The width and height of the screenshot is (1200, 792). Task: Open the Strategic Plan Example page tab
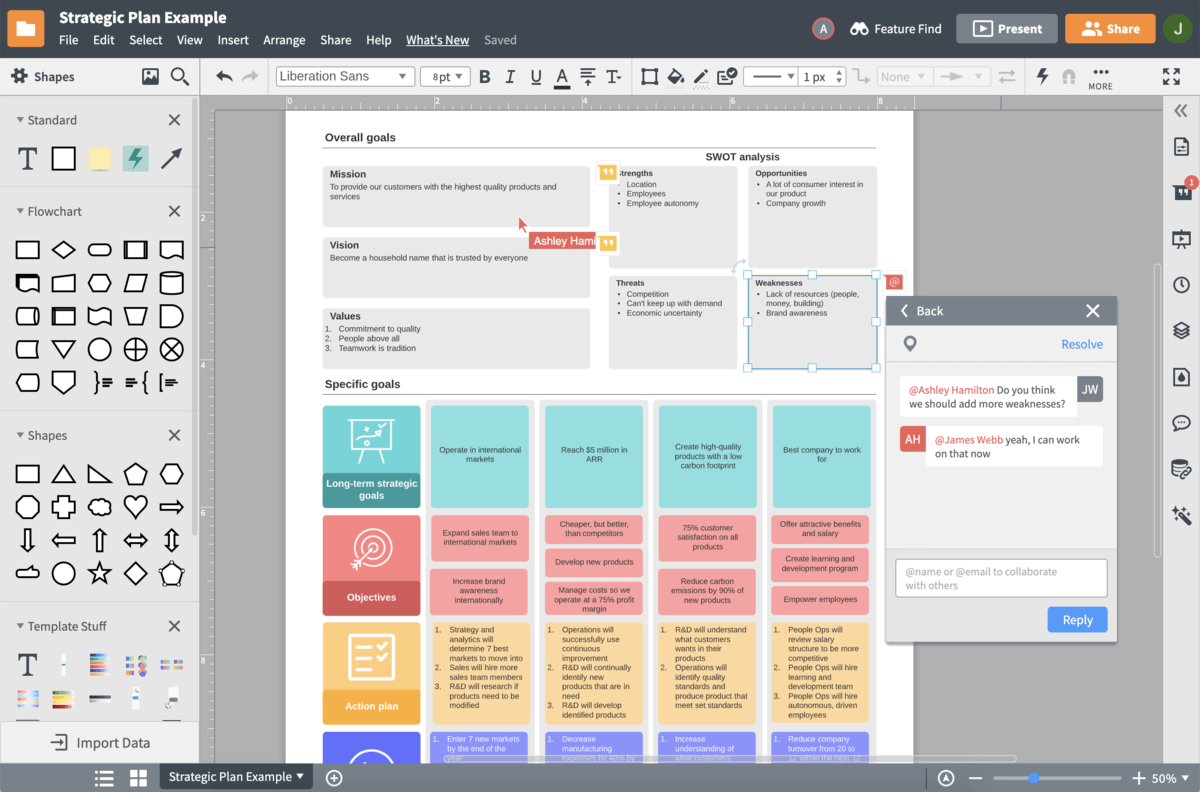coord(236,777)
